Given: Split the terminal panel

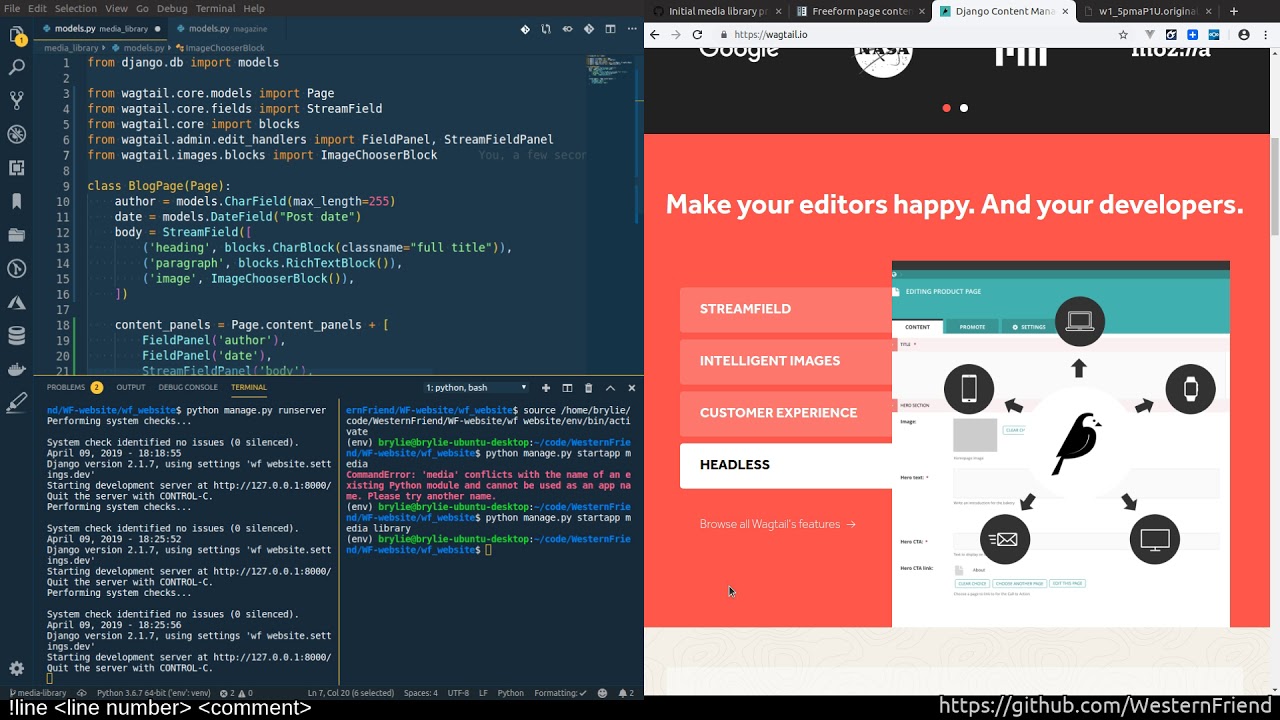Looking at the screenshot, I should point(567,387).
